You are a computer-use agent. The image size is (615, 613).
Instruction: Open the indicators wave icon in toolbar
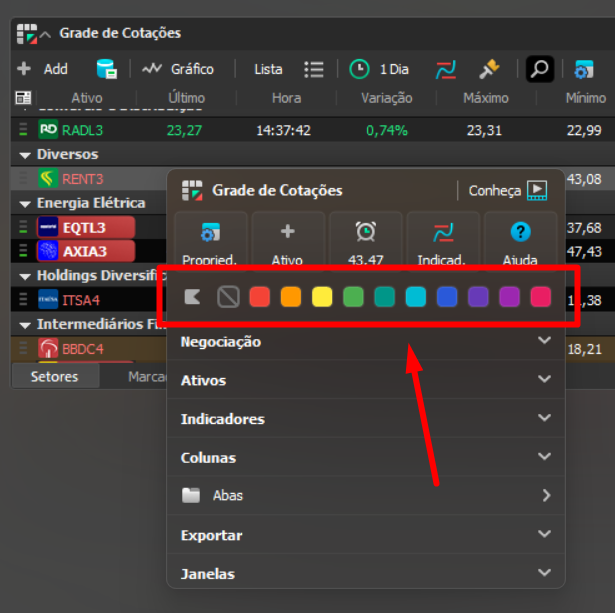pyautogui.click(x=446, y=69)
